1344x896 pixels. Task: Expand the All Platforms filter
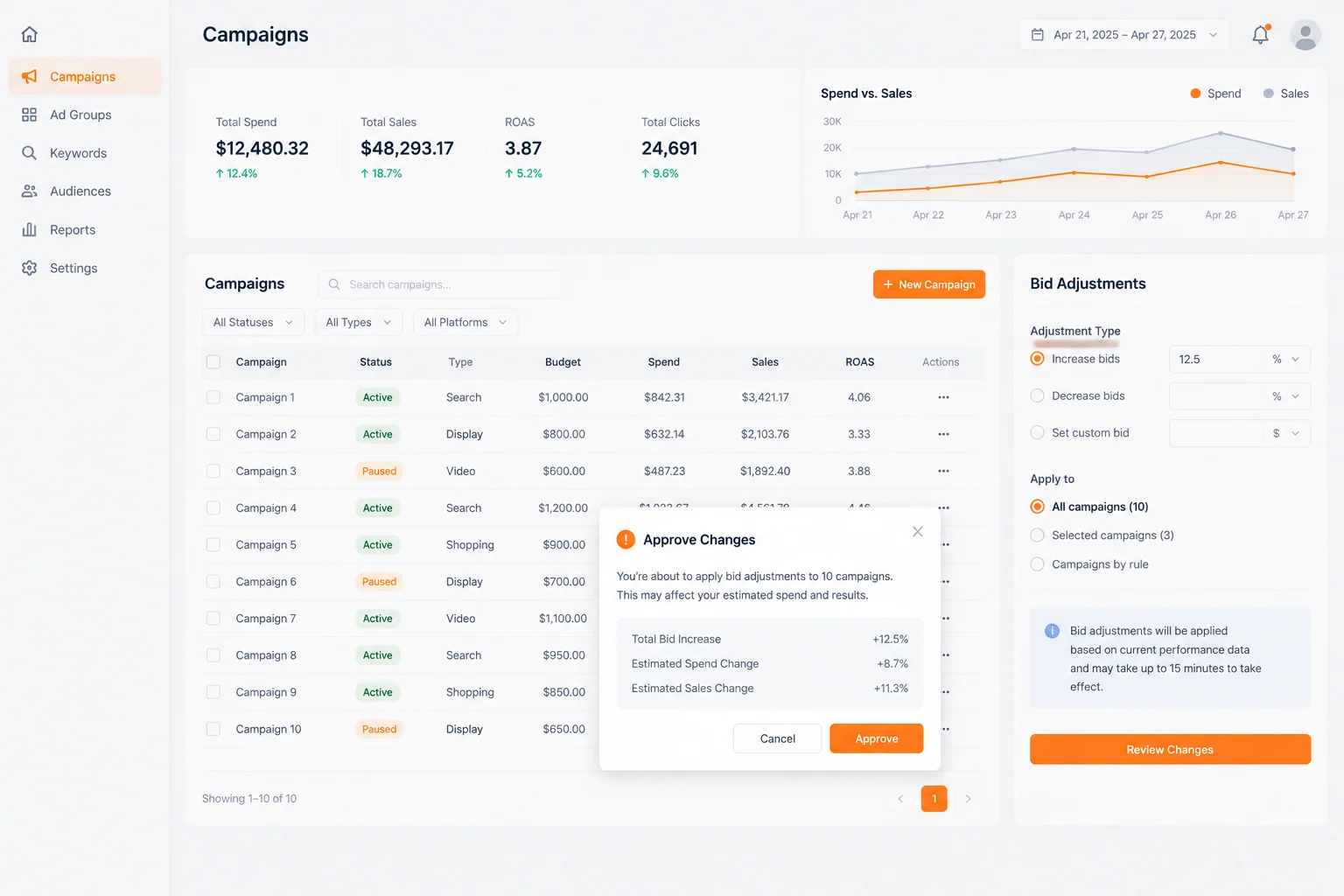point(465,322)
